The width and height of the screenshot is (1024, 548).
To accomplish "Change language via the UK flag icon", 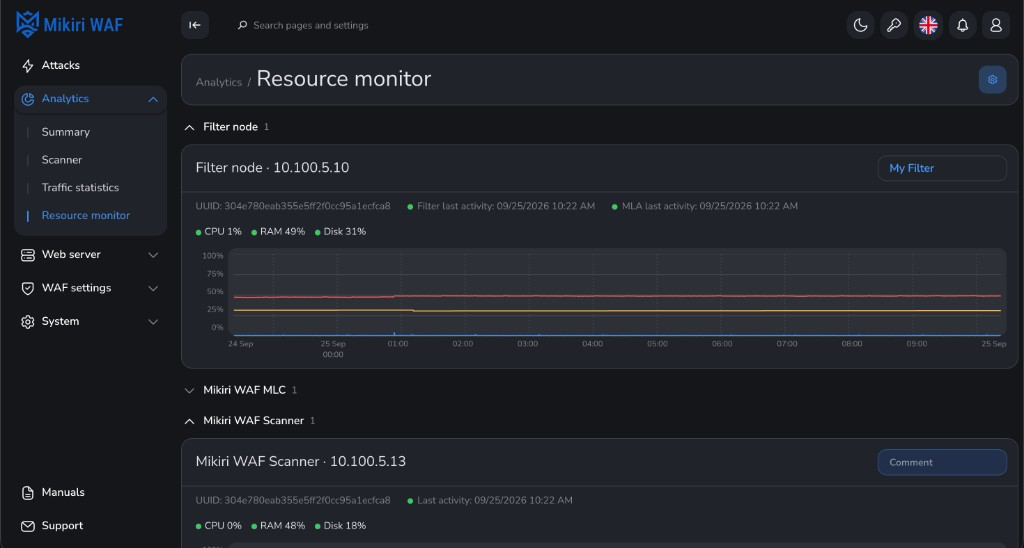I will click(x=928, y=25).
